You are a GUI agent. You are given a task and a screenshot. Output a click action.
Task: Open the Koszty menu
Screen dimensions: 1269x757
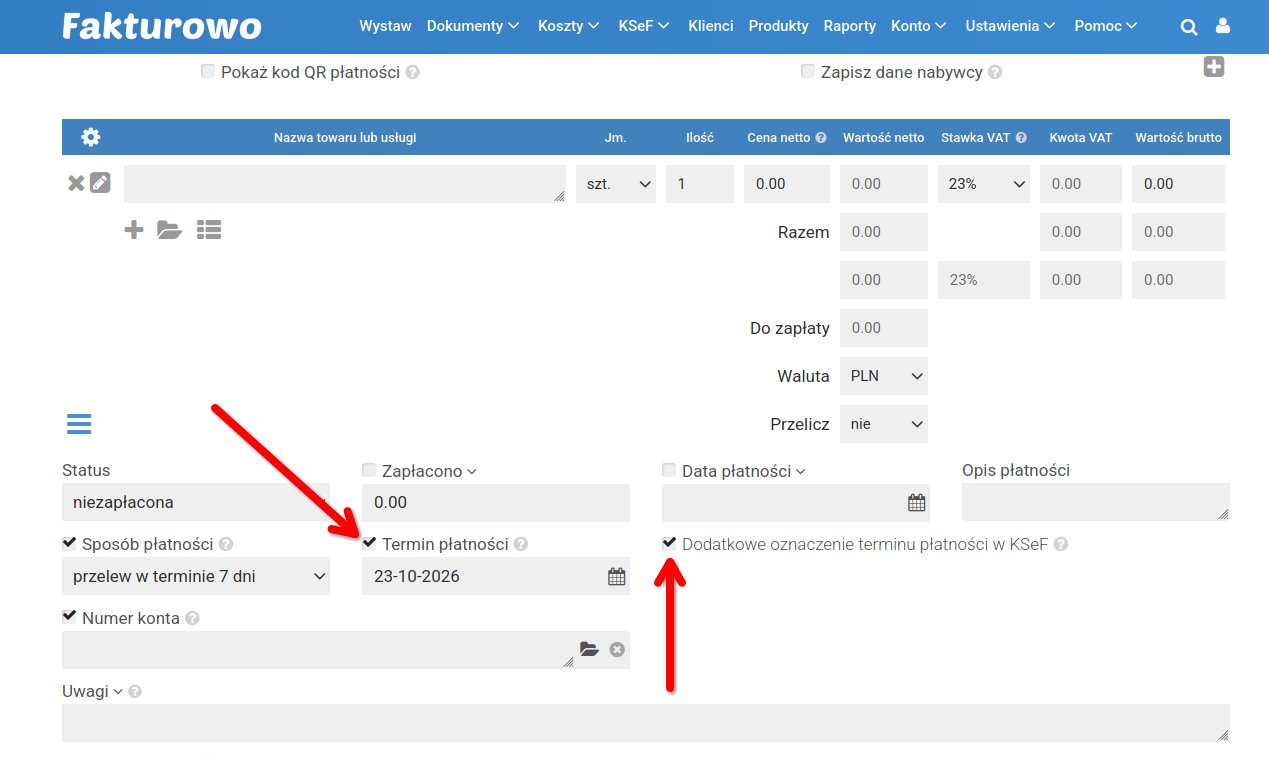[x=569, y=26]
